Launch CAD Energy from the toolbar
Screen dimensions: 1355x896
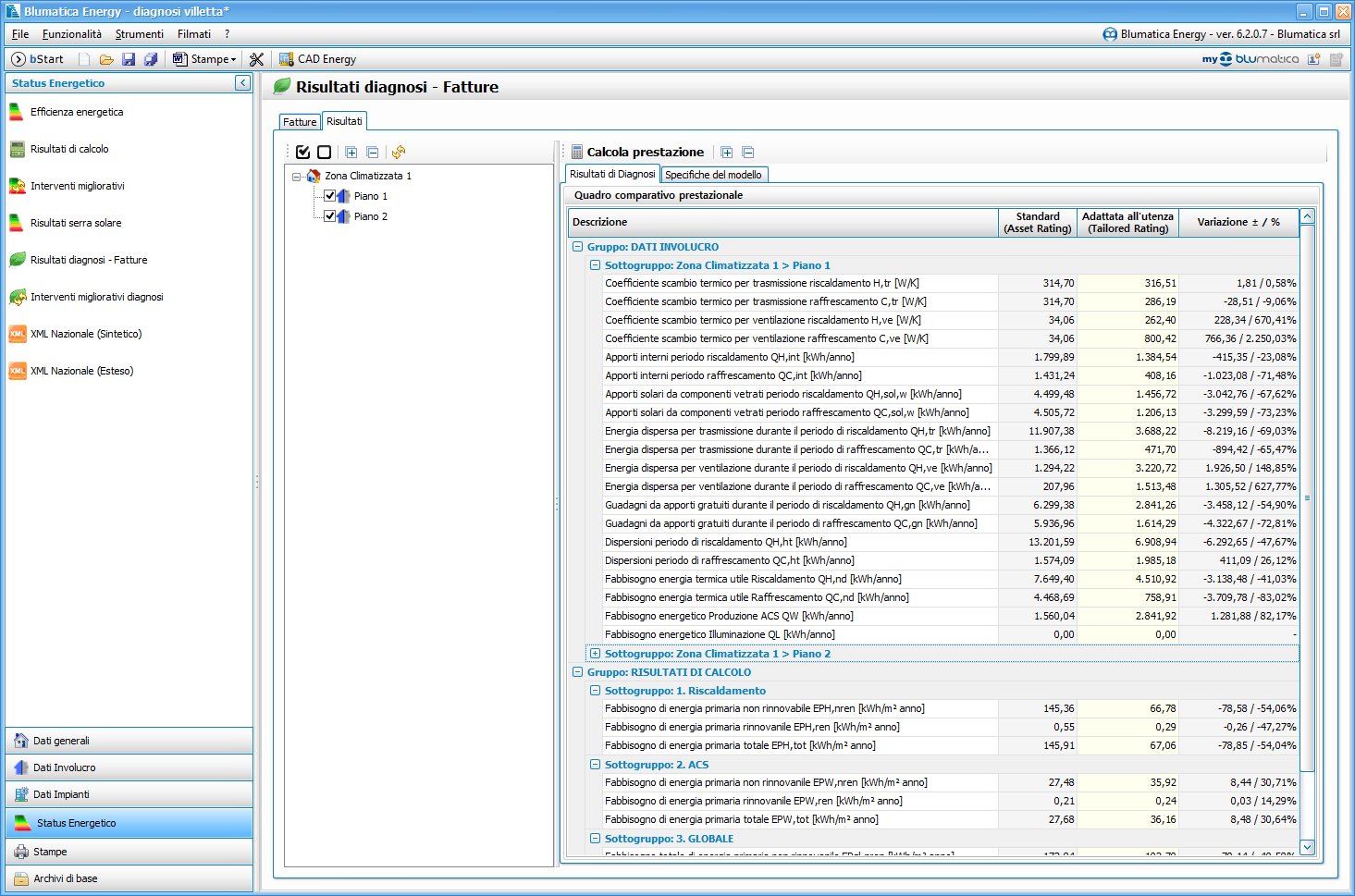point(317,59)
